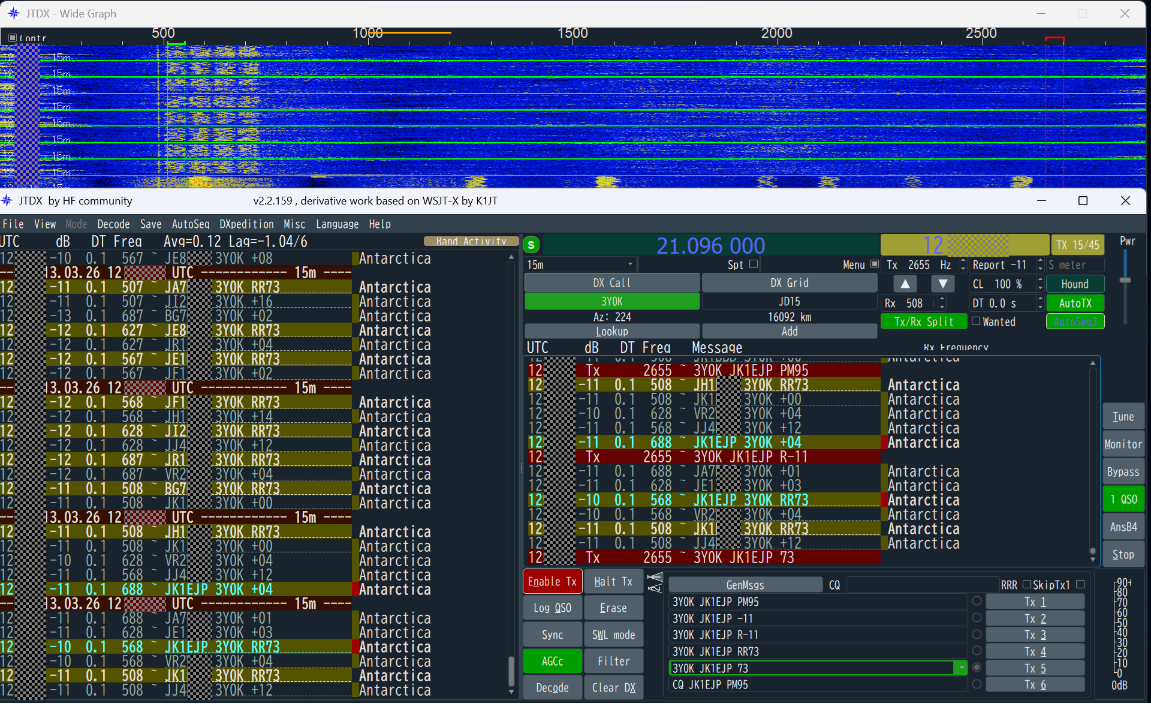Open the Misc menu

(294, 224)
